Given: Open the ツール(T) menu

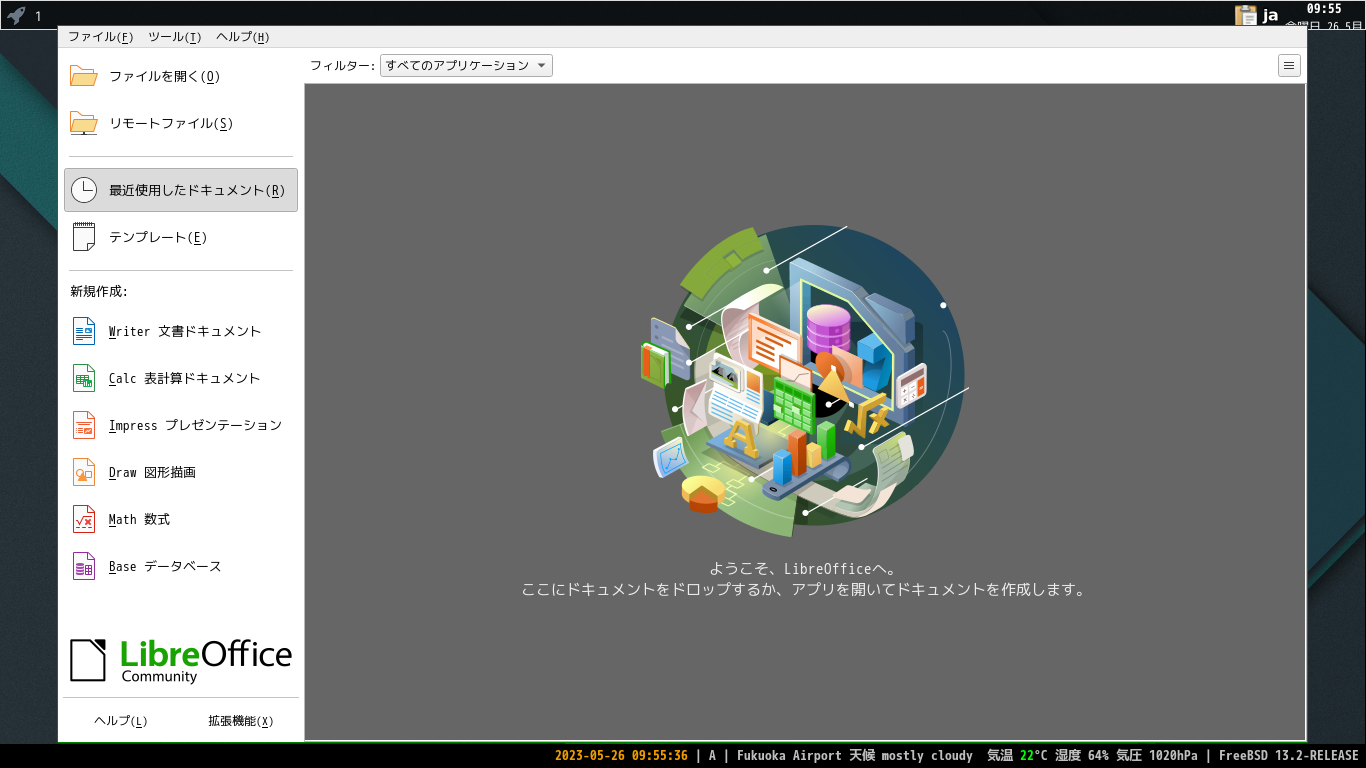Looking at the screenshot, I should pos(174,37).
